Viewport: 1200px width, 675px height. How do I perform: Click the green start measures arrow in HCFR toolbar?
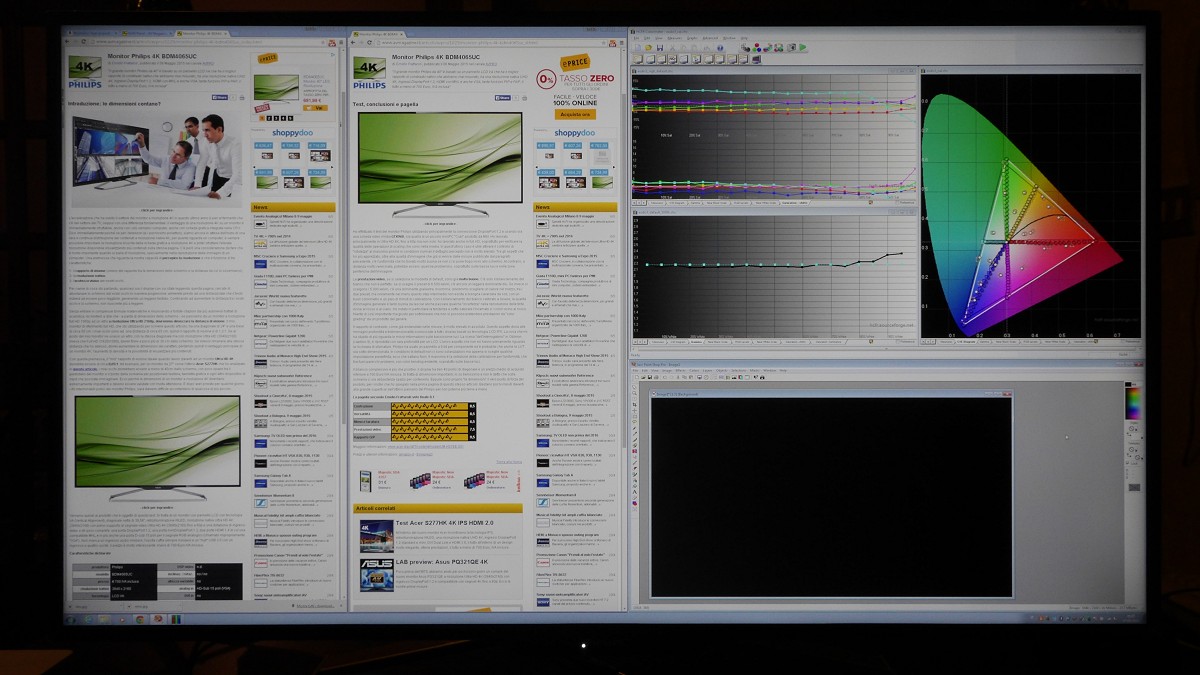[x=802, y=47]
